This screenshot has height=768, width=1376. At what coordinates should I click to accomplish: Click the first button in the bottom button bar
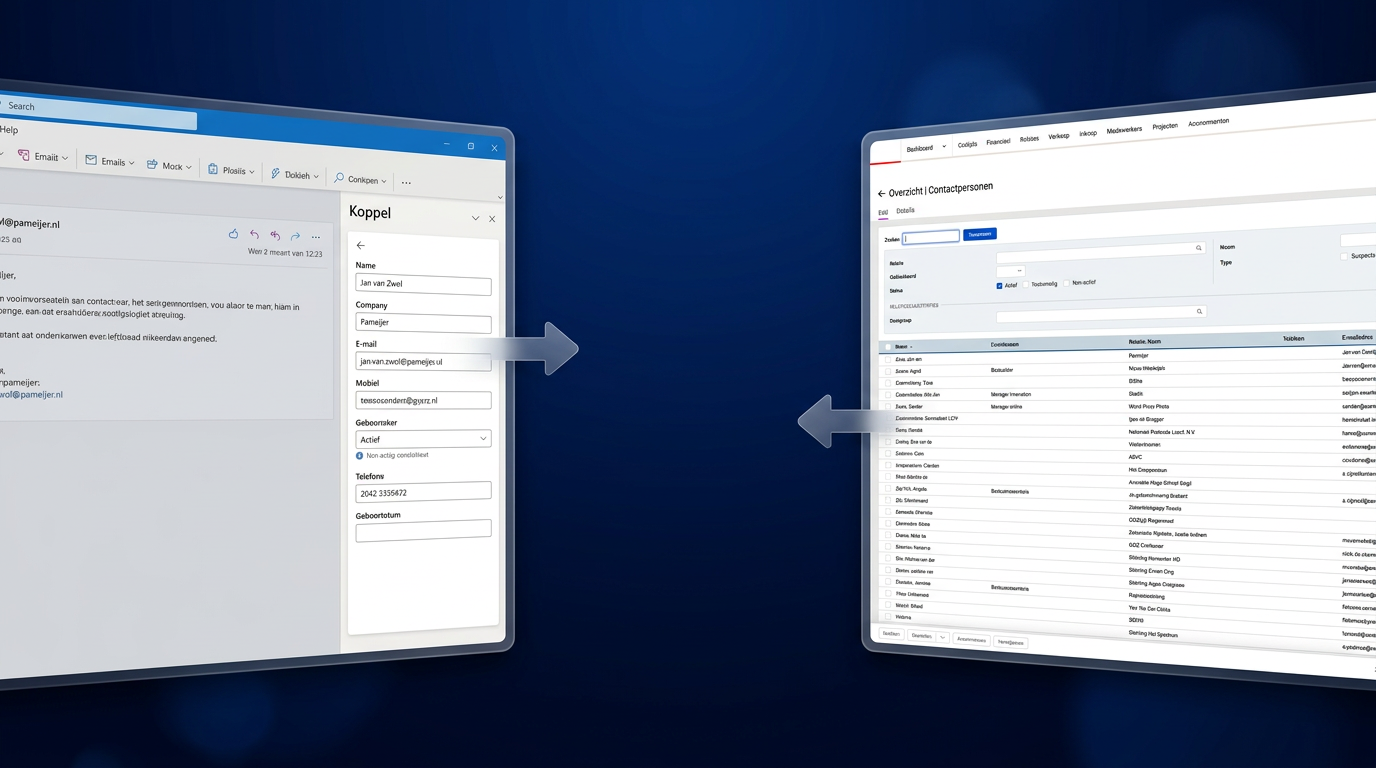[x=891, y=634]
